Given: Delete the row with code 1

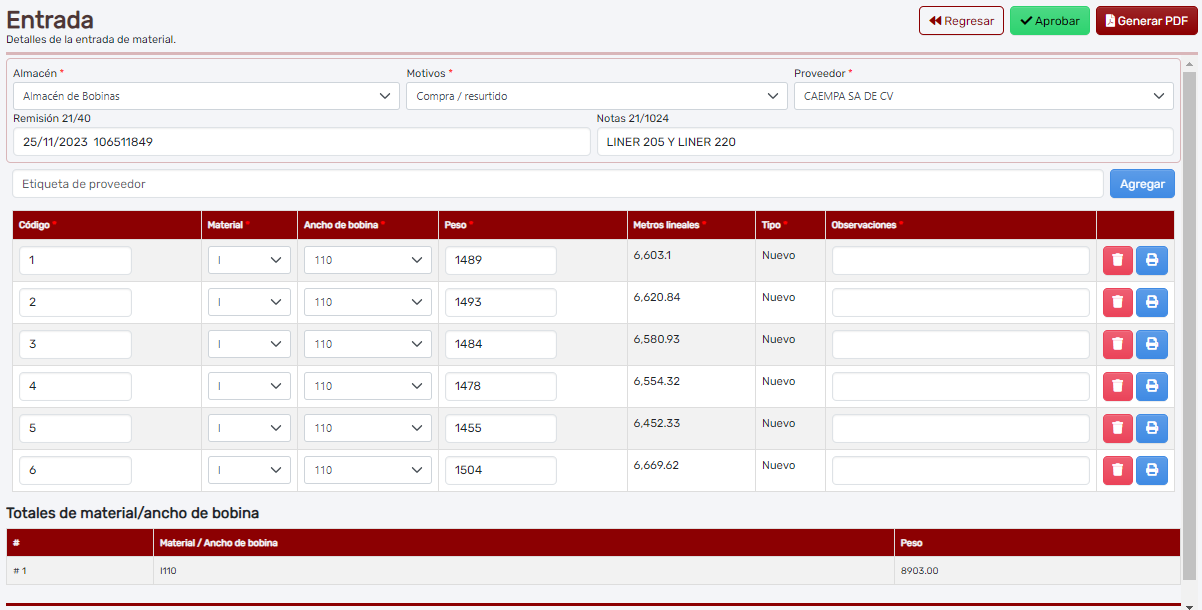Looking at the screenshot, I should tap(1117, 260).
